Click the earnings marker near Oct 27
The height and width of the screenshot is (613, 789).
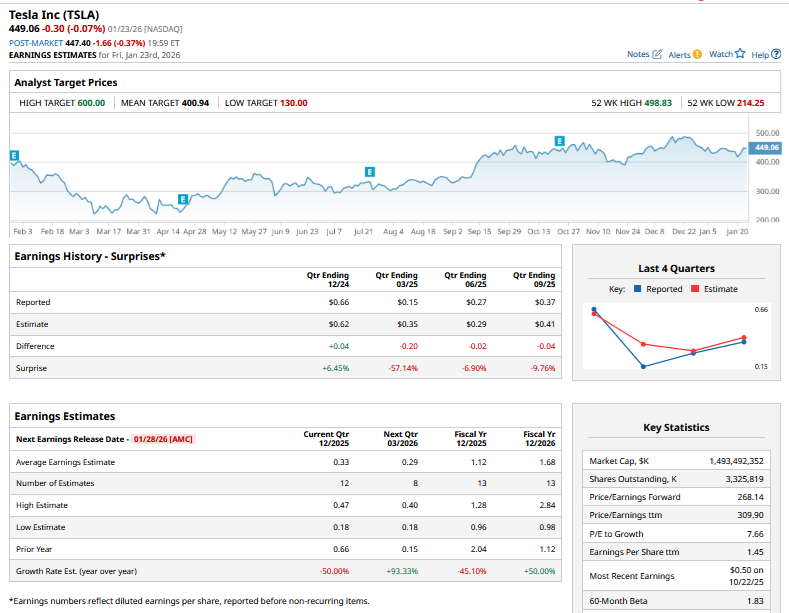(559, 140)
